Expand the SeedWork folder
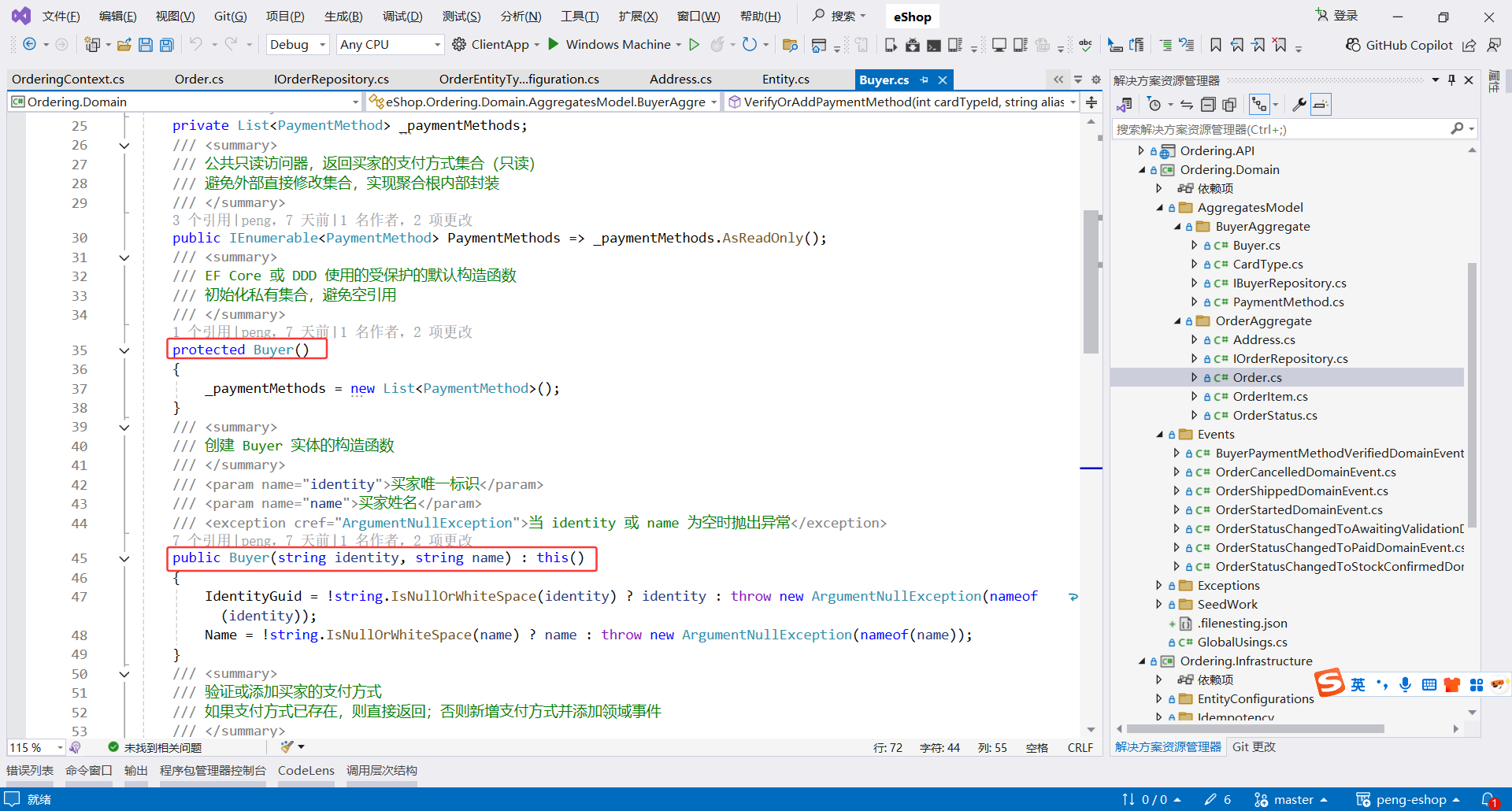 tap(1158, 605)
